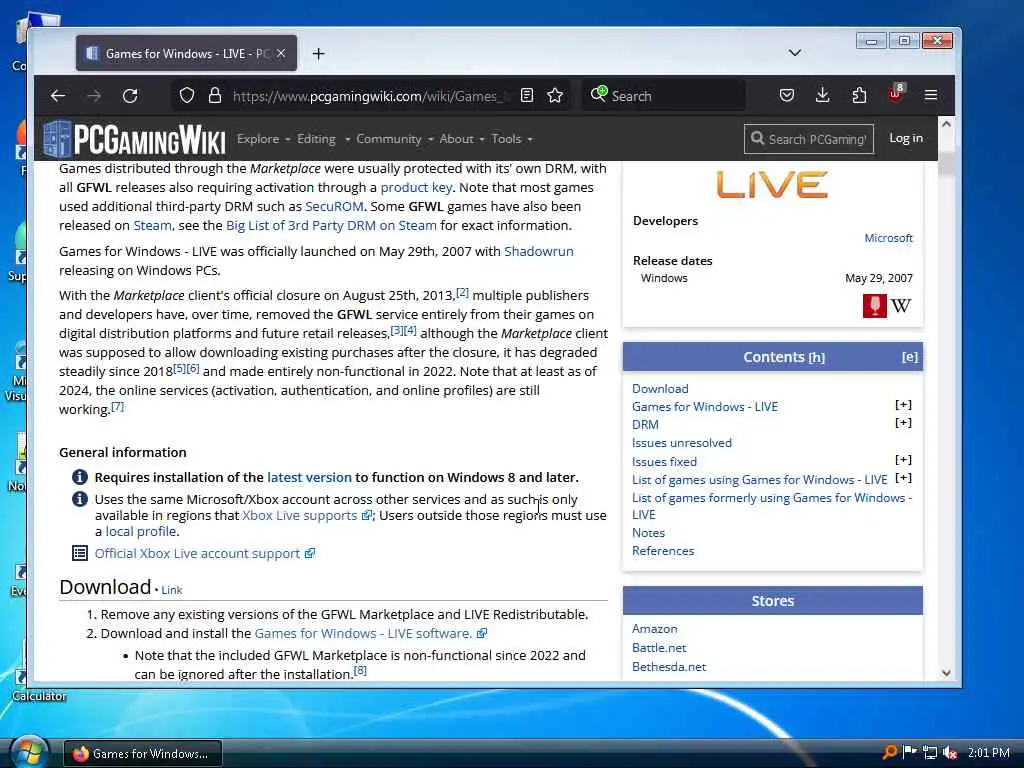
Task: Open the extensions puzzle icon
Action: pyautogui.click(x=859, y=95)
